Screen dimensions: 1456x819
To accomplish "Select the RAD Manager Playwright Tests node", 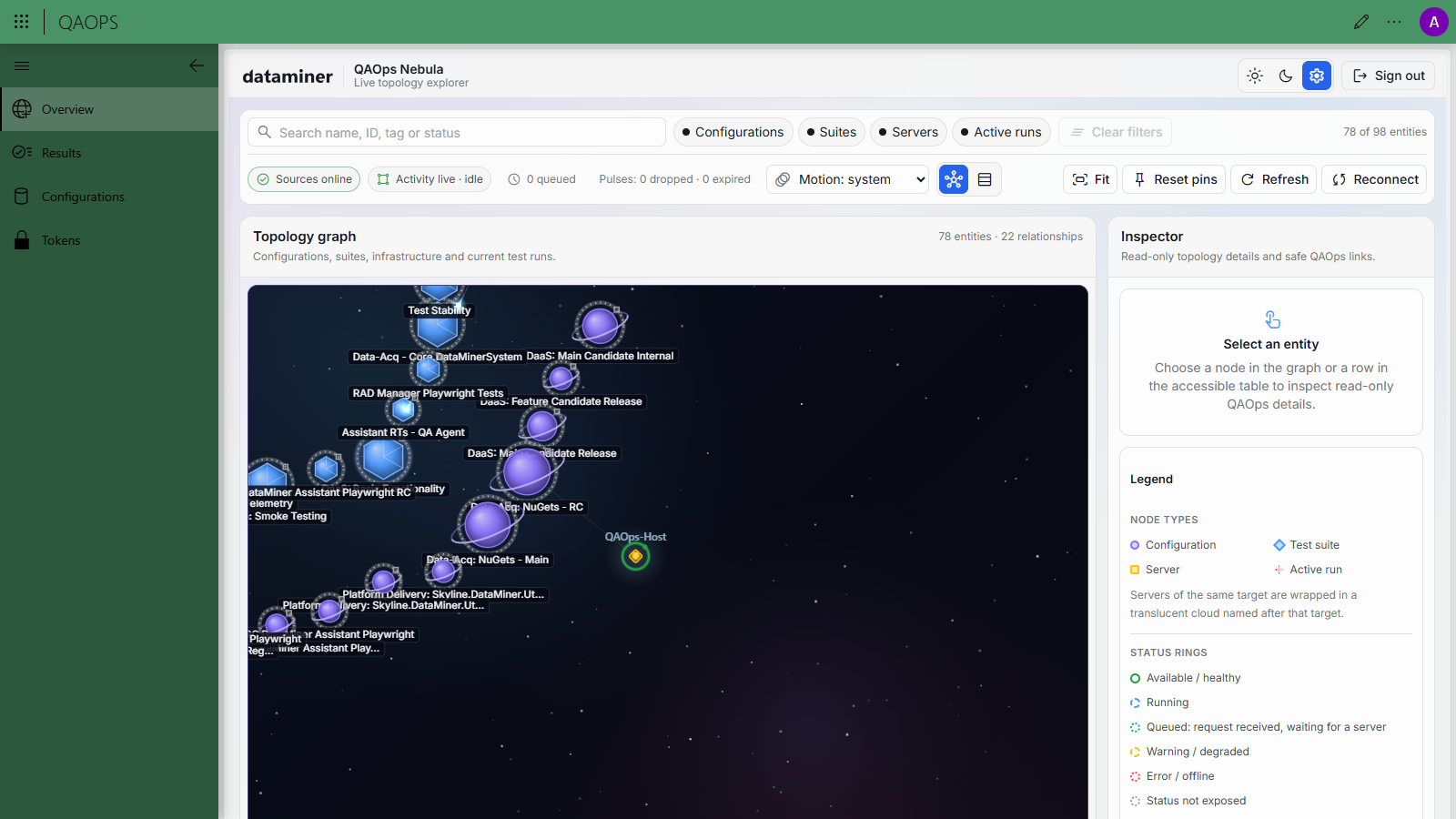I will click(428, 369).
